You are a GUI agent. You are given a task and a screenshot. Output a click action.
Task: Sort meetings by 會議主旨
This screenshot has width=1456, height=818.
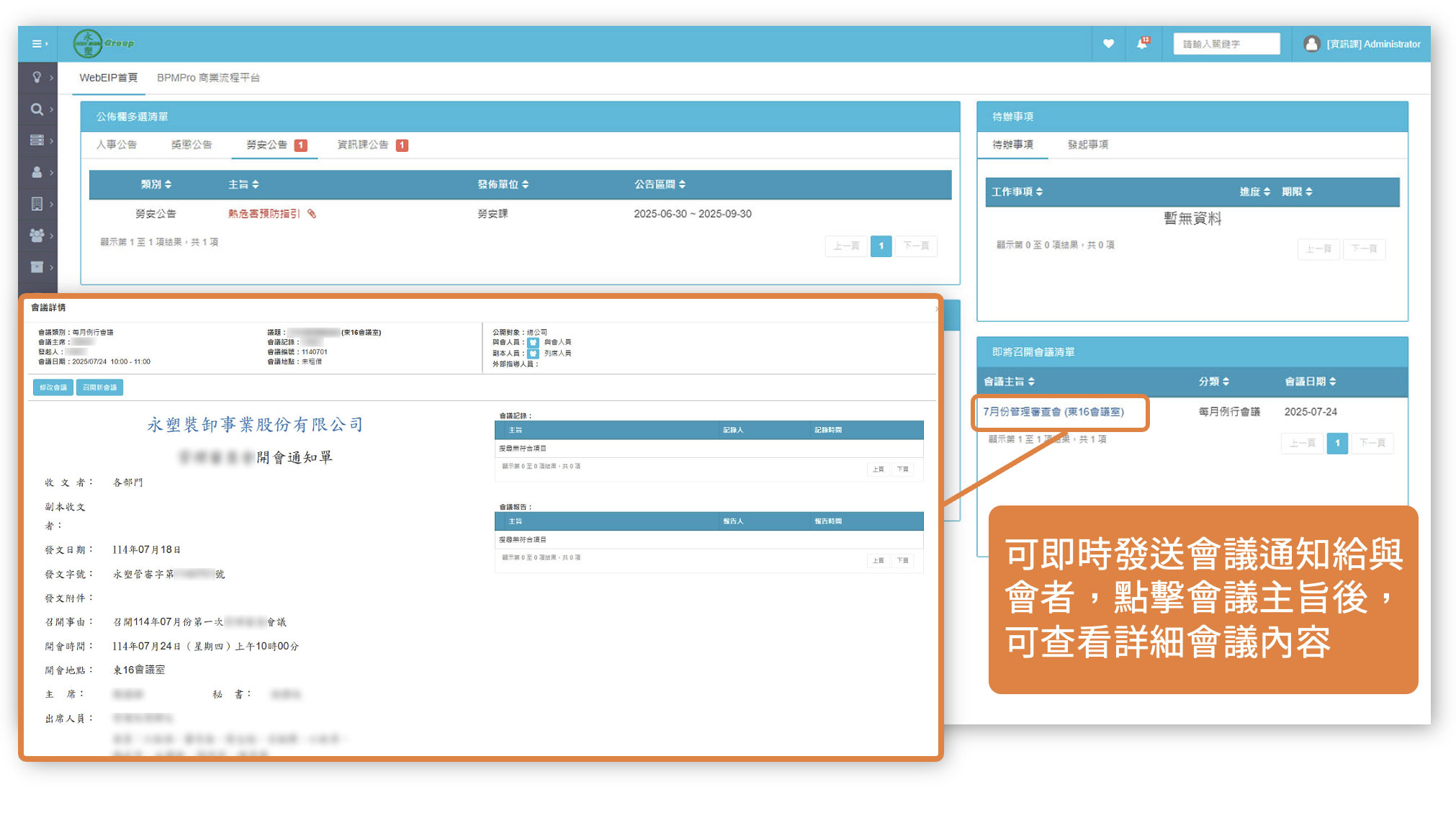coord(1009,382)
